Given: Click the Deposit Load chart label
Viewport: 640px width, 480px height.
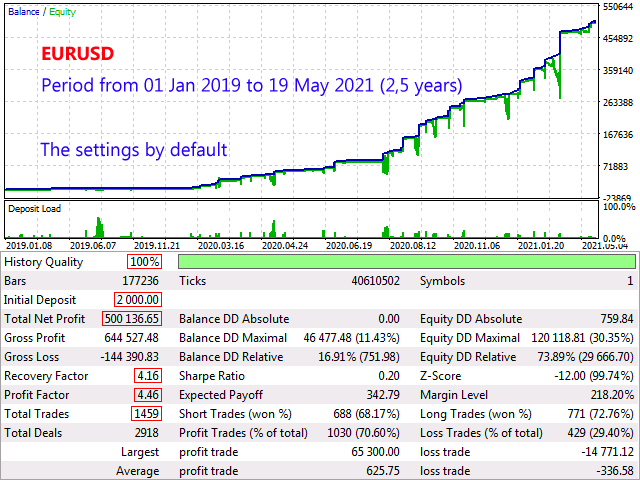Looking at the screenshot, I should click(x=34, y=209).
